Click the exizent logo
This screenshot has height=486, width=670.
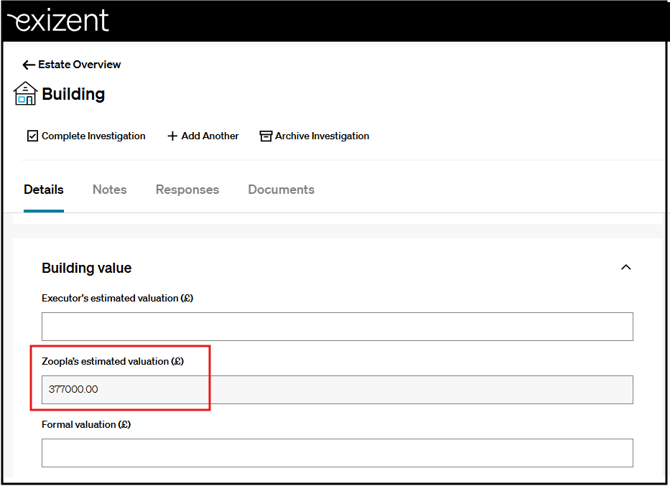(58, 21)
